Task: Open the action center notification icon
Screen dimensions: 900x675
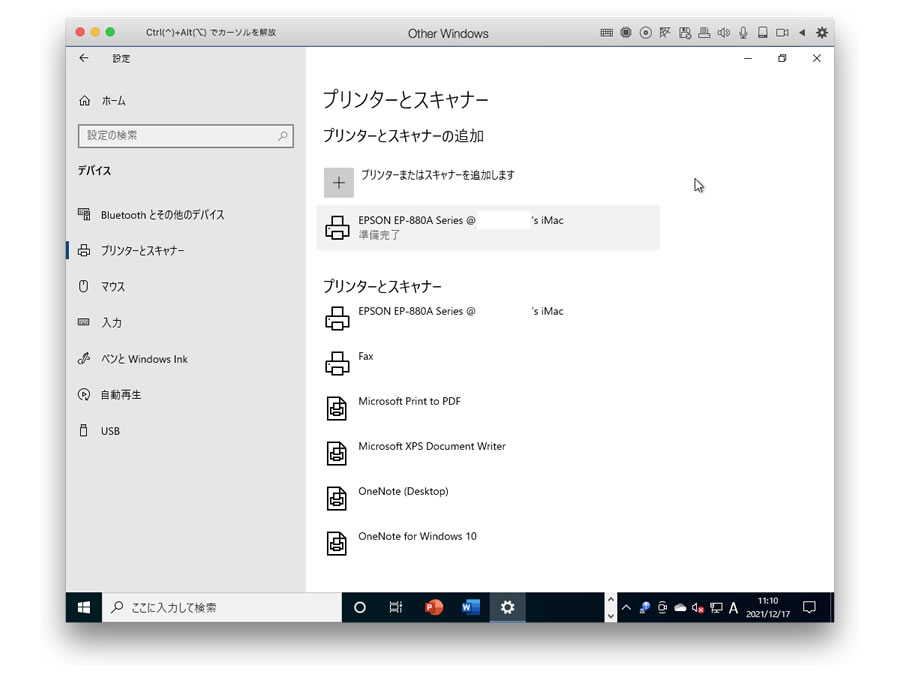Action: tap(809, 607)
